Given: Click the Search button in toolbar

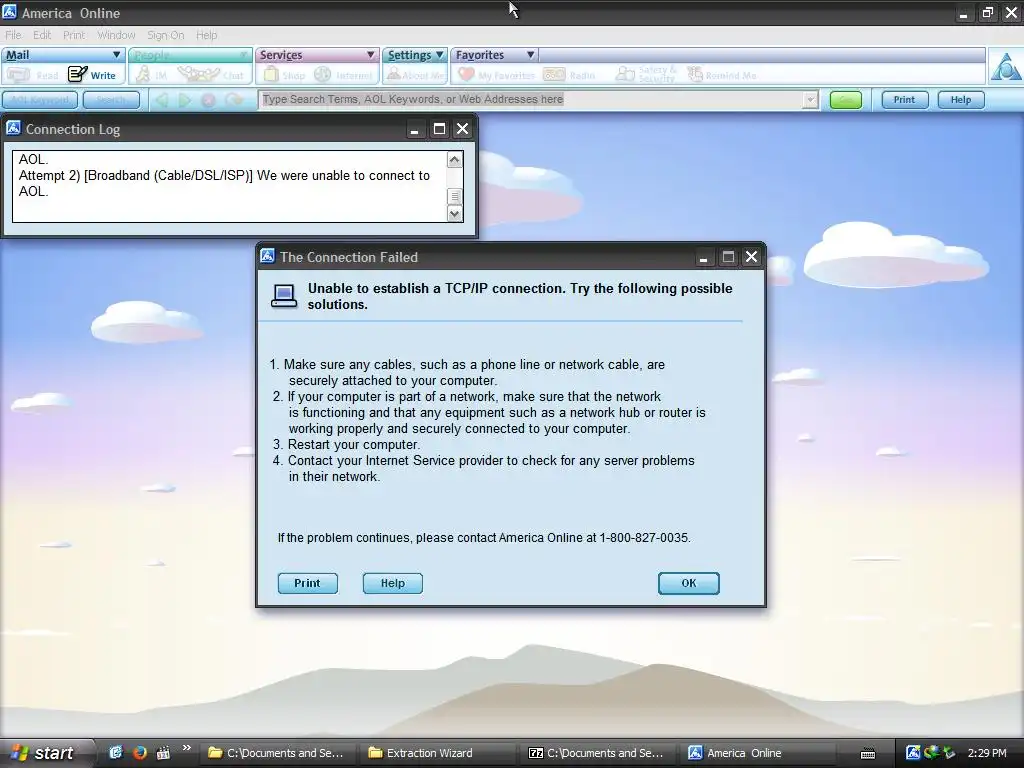Looking at the screenshot, I should tap(111, 100).
